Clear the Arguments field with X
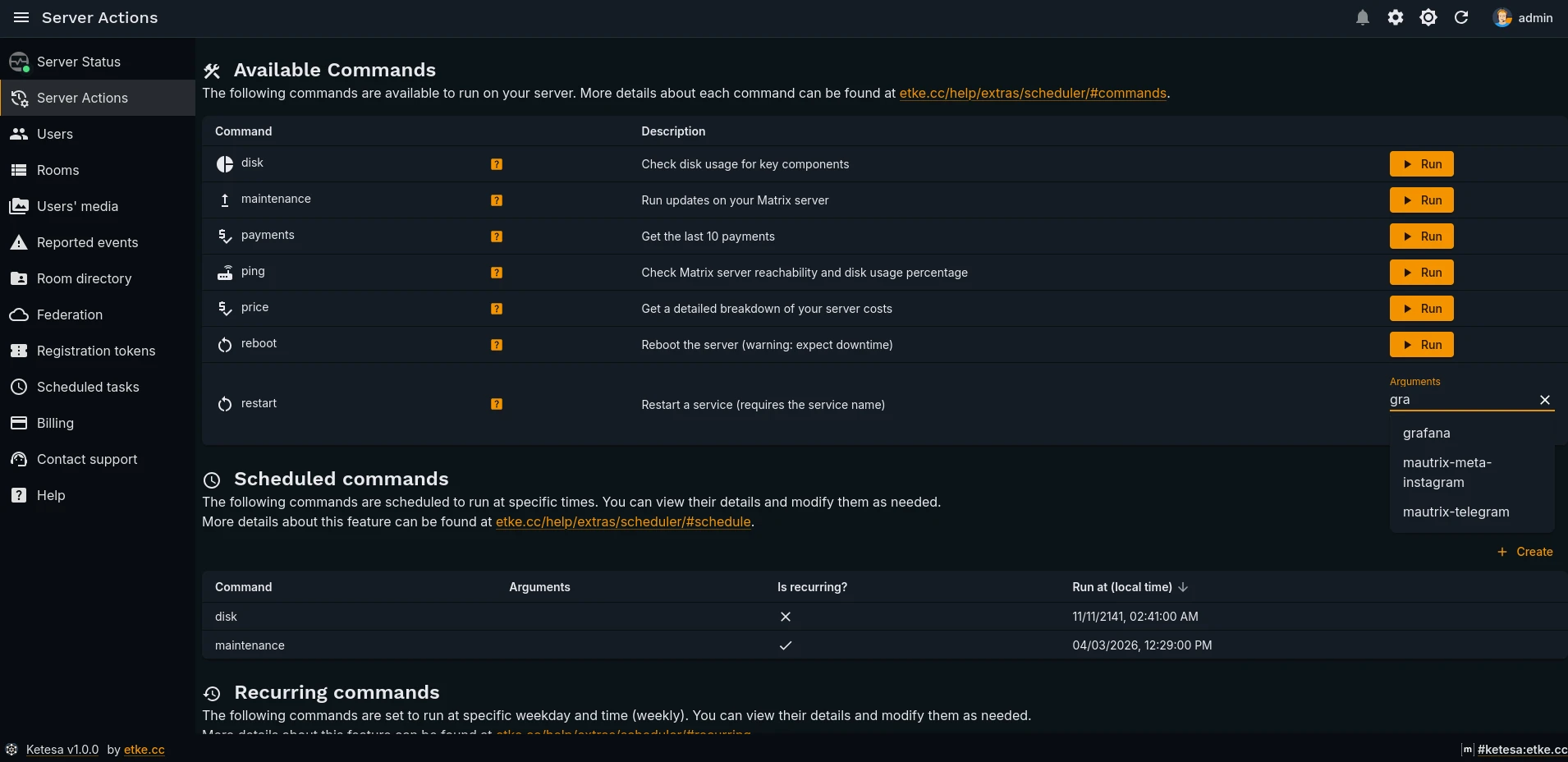 click(1545, 400)
